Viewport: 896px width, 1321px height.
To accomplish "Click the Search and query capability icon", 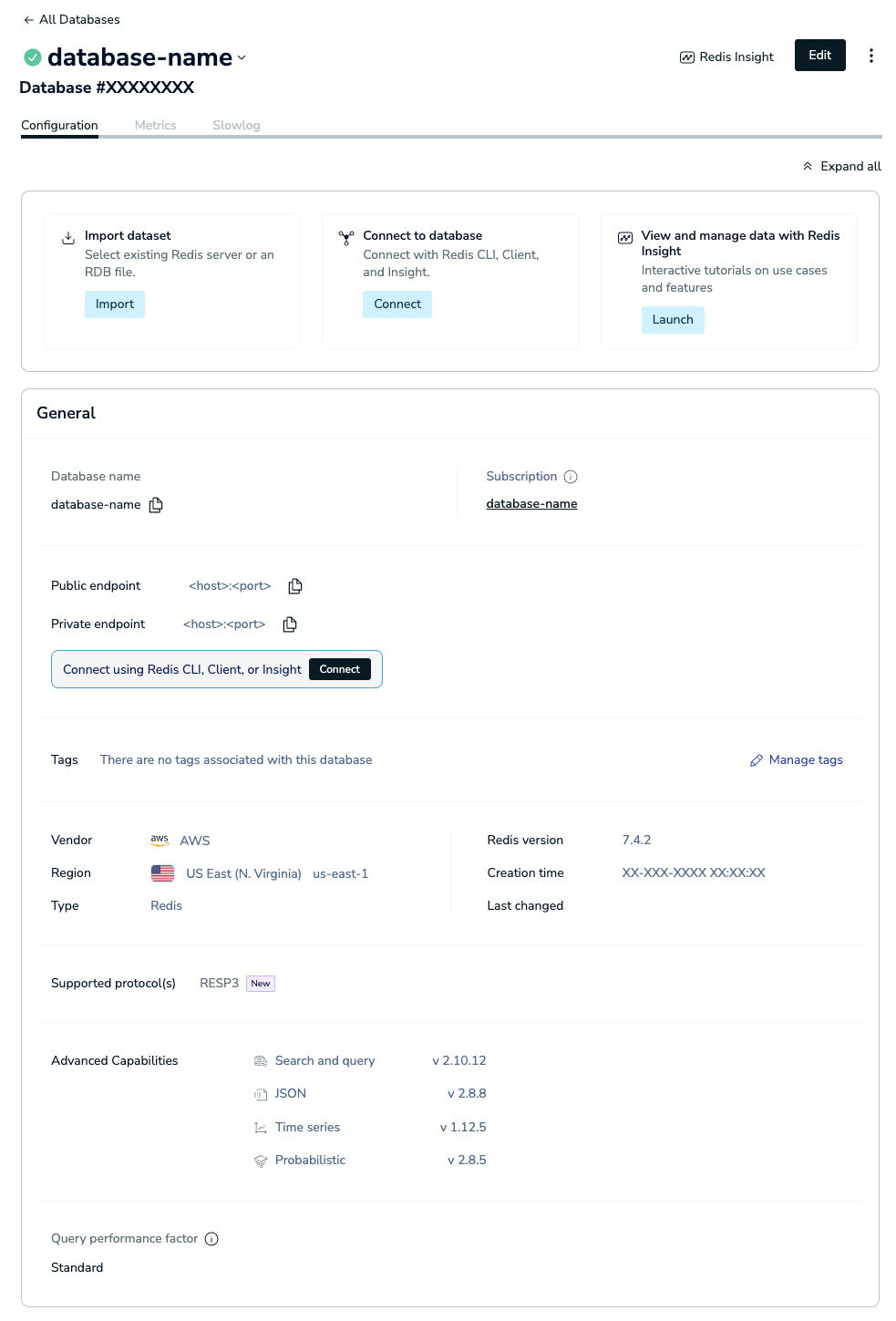I will tap(261, 1061).
